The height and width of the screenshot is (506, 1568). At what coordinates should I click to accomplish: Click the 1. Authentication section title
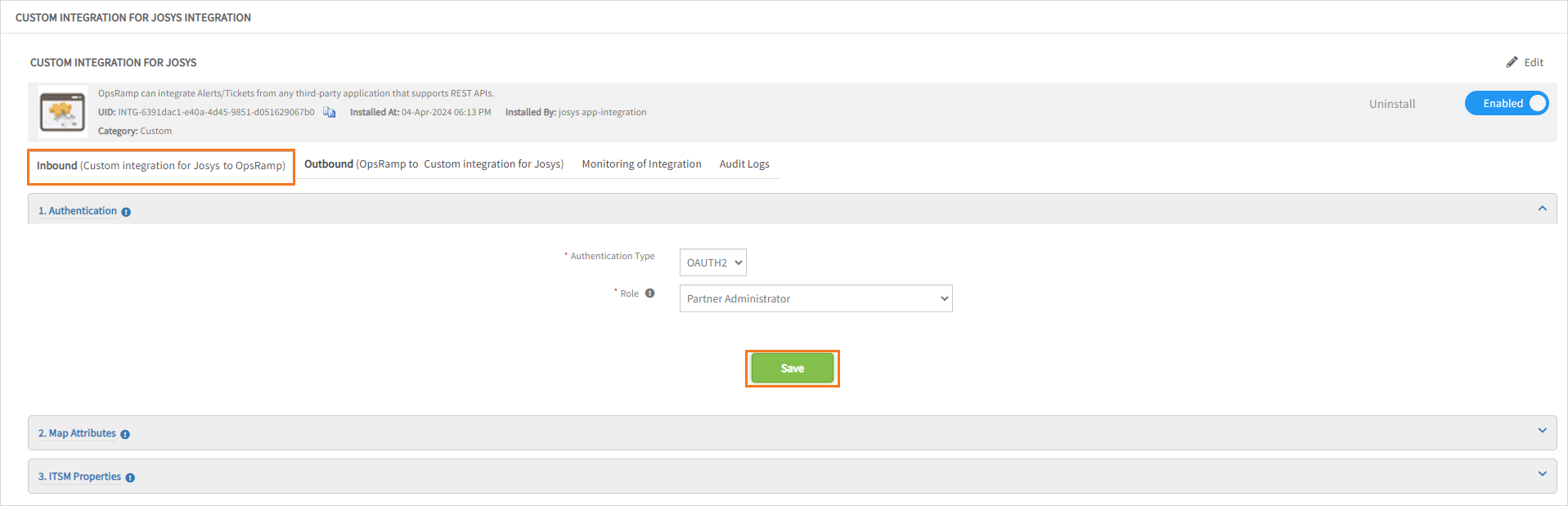[x=78, y=211]
